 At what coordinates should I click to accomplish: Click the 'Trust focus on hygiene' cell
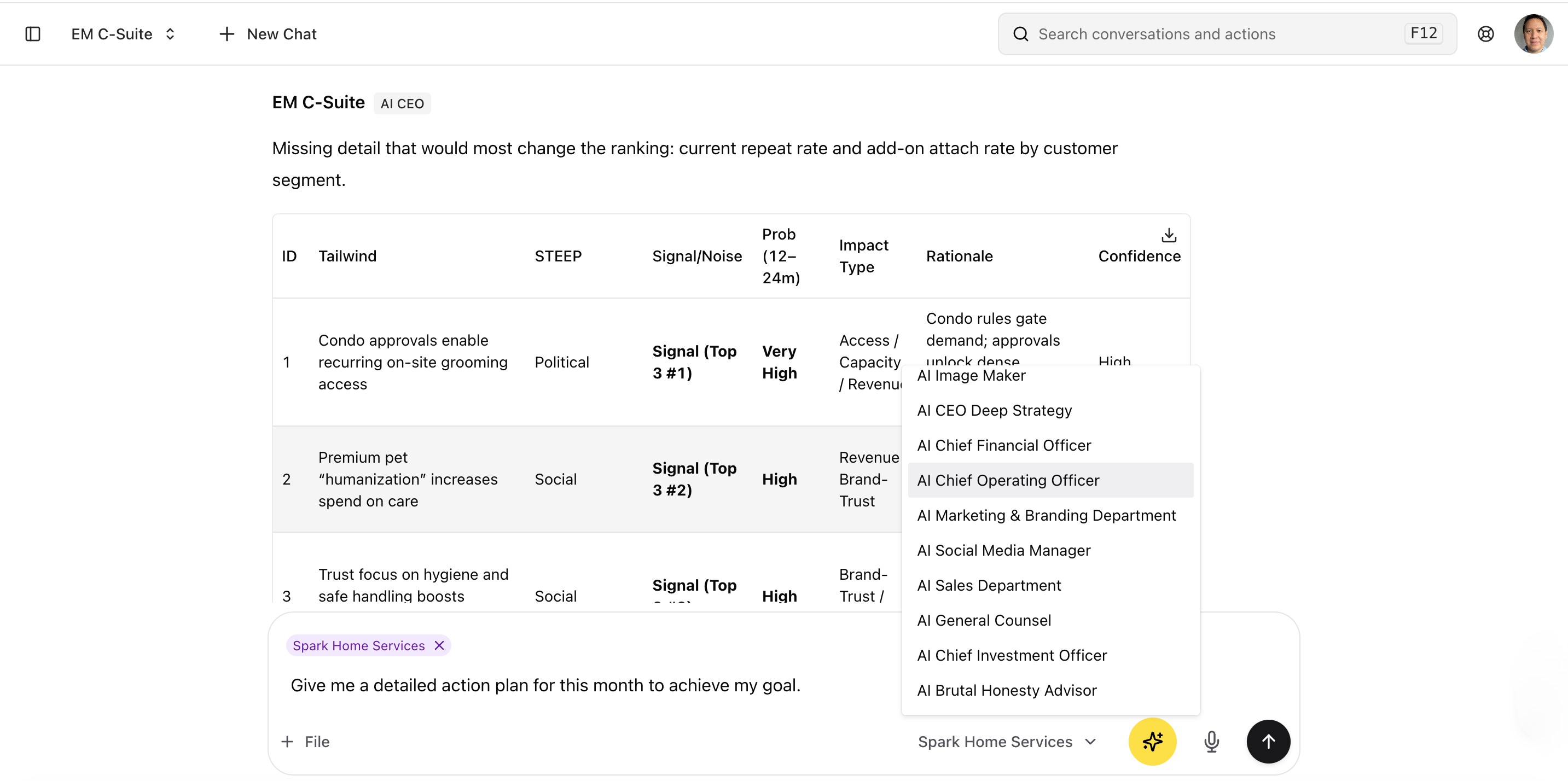tap(413, 585)
